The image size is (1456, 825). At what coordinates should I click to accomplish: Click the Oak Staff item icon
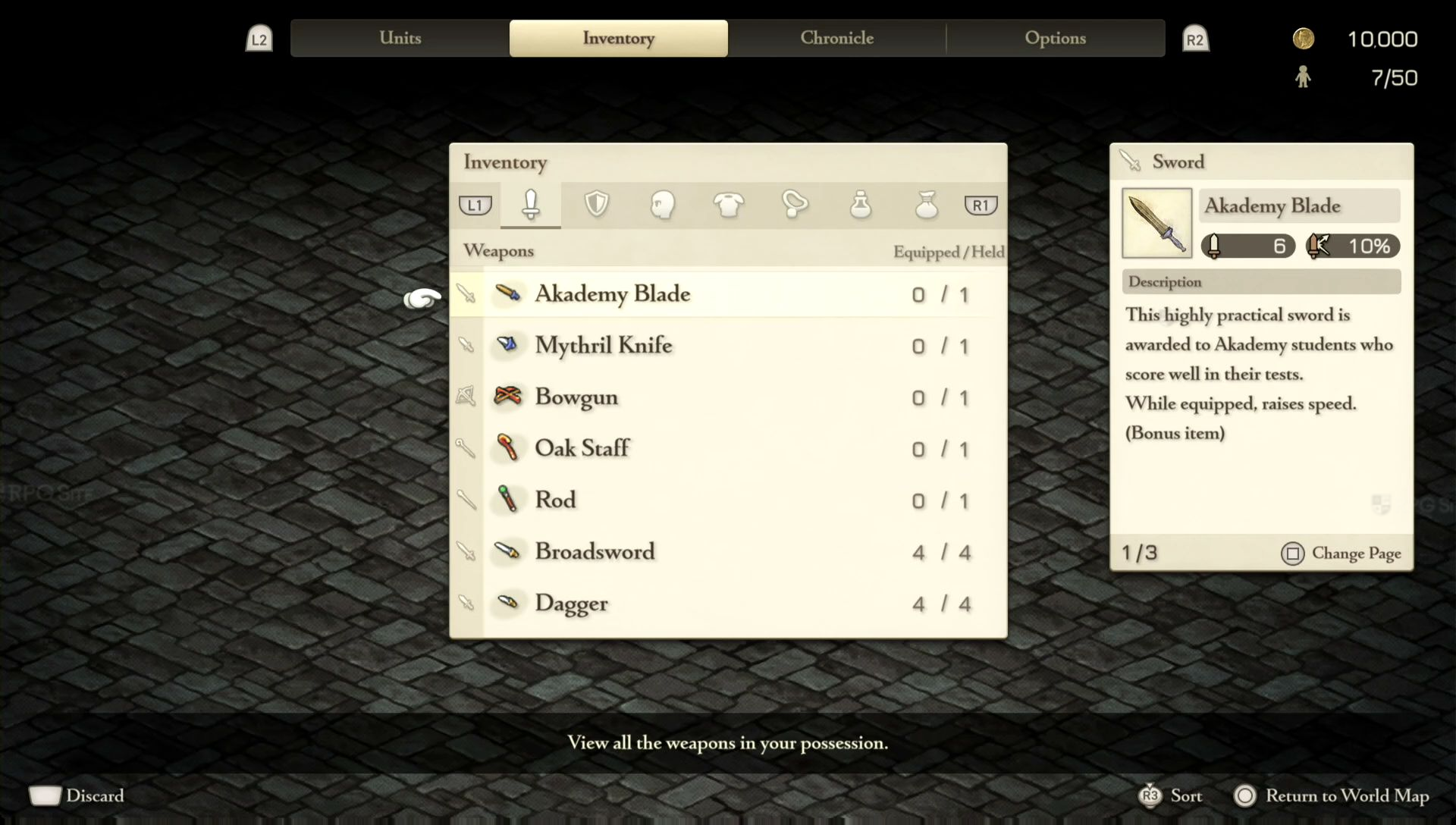tap(507, 447)
